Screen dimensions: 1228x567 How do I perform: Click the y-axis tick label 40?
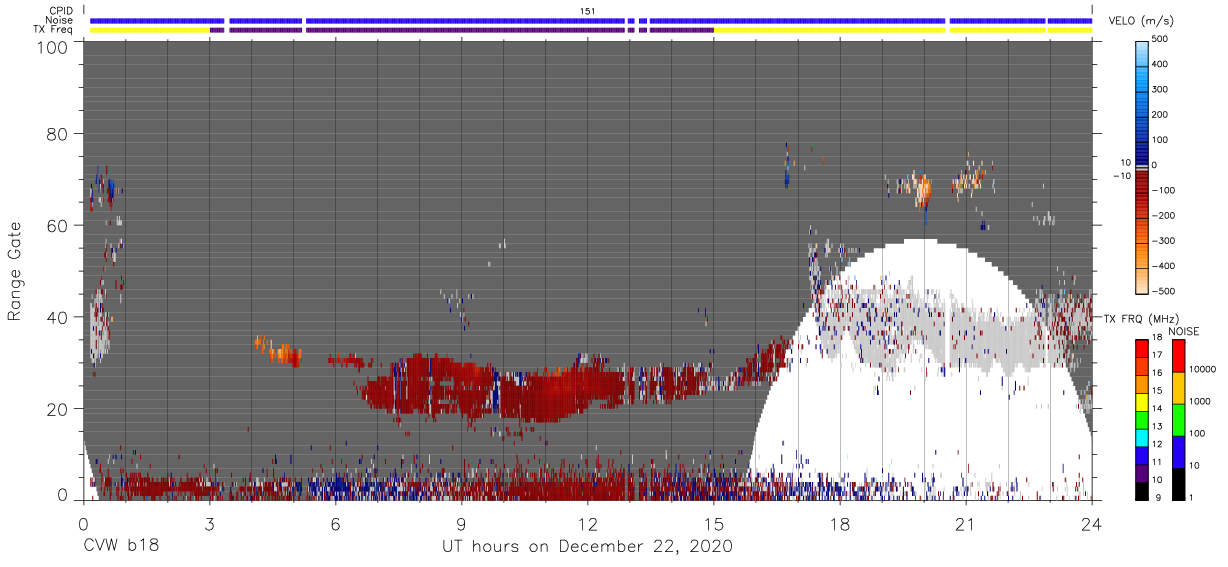pyautogui.click(x=57, y=317)
